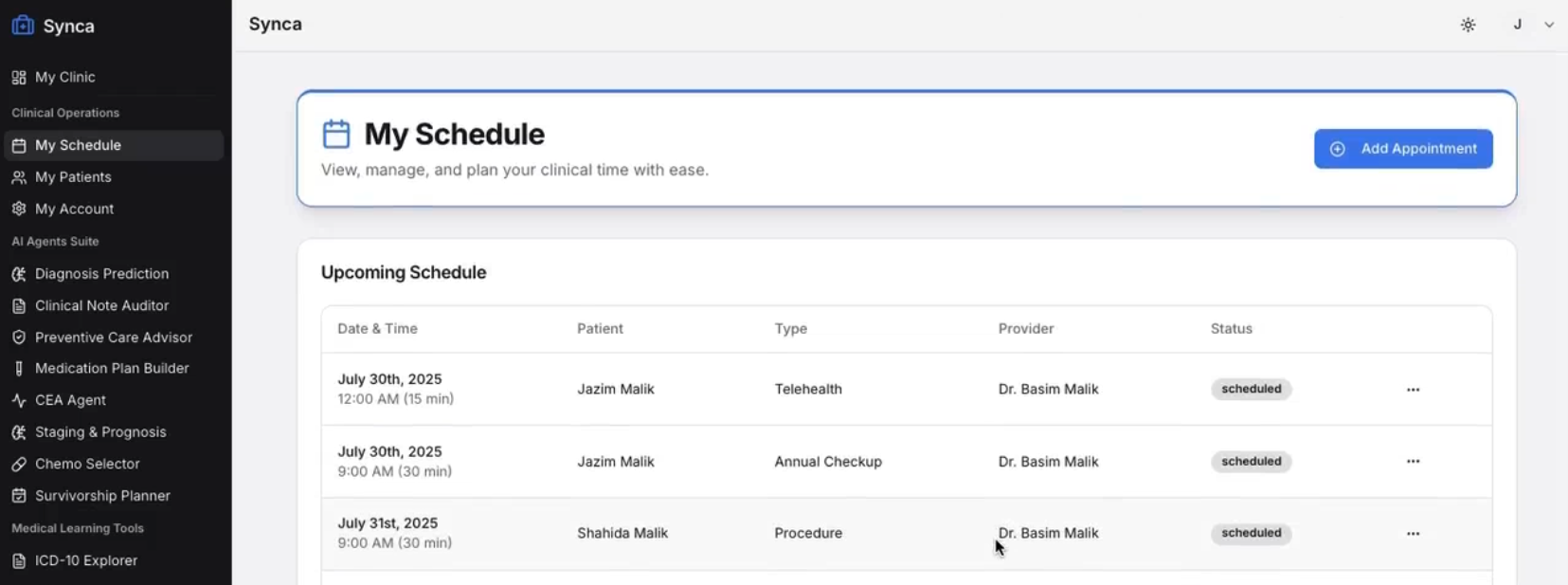
Task: Select My Patients sidebar item
Action: pyautogui.click(x=73, y=177)
